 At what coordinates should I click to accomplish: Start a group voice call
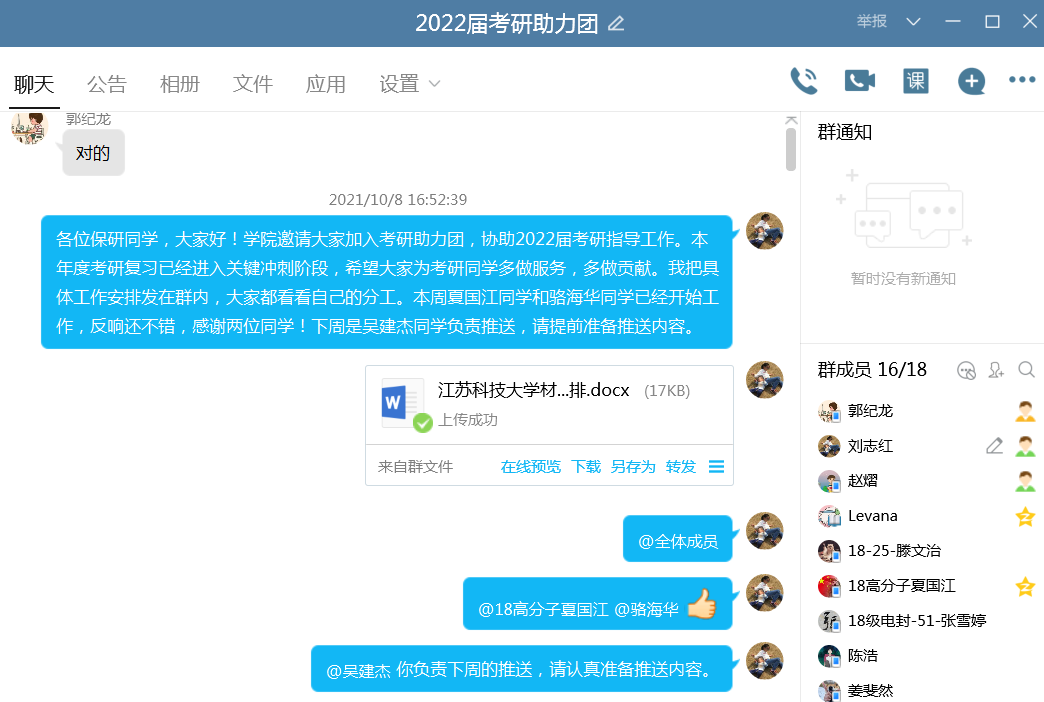pos(804,81)
